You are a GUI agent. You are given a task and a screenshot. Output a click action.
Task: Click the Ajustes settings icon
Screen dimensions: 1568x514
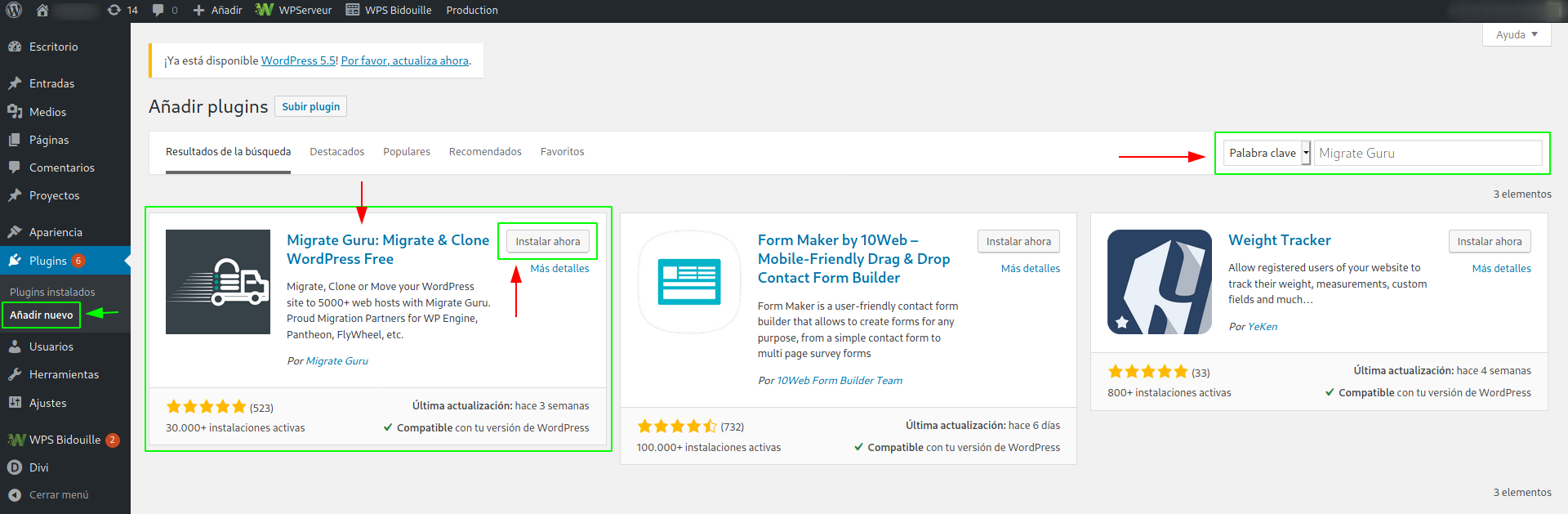15,403
